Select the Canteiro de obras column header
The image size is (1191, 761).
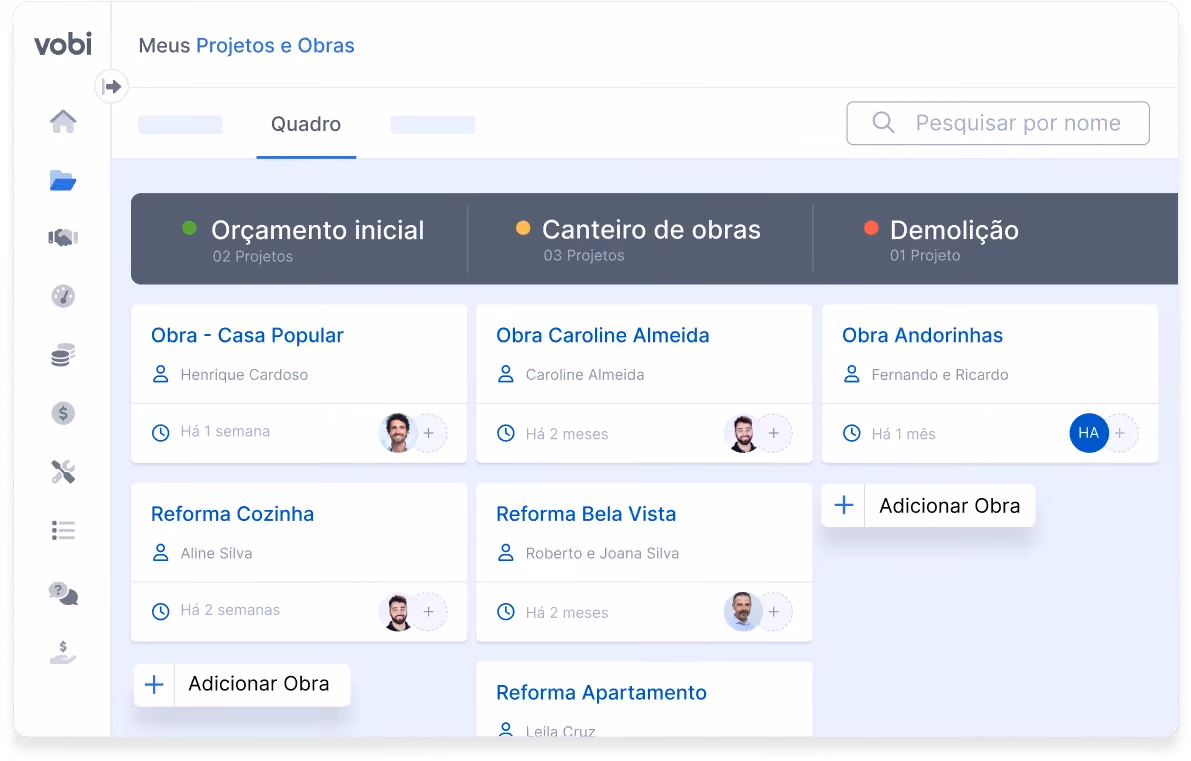[x=640, y=239]
